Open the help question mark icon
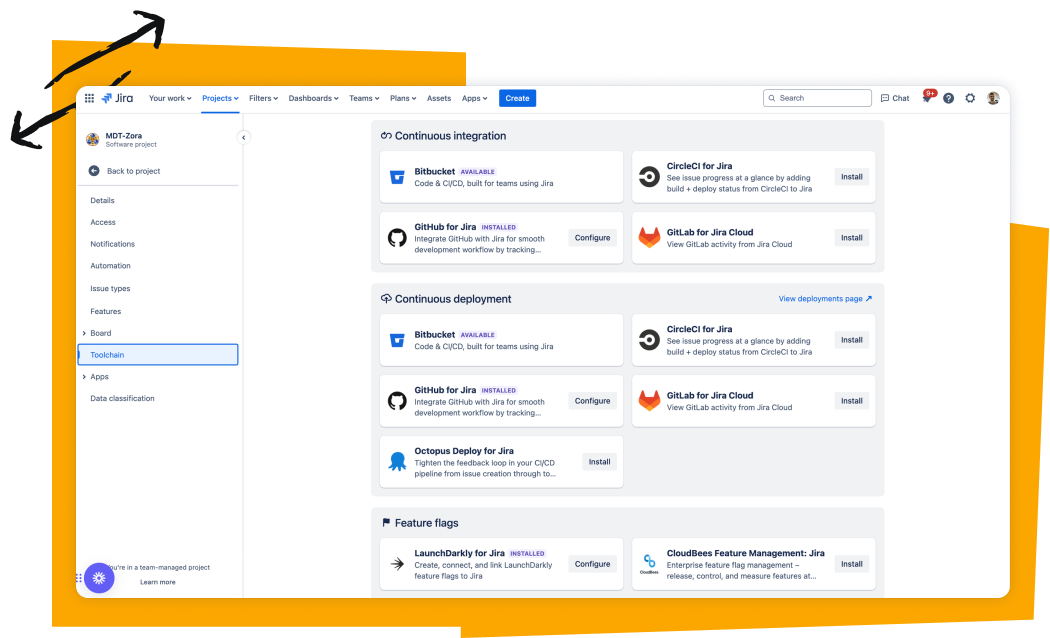1050x638 pixels. 948,98
